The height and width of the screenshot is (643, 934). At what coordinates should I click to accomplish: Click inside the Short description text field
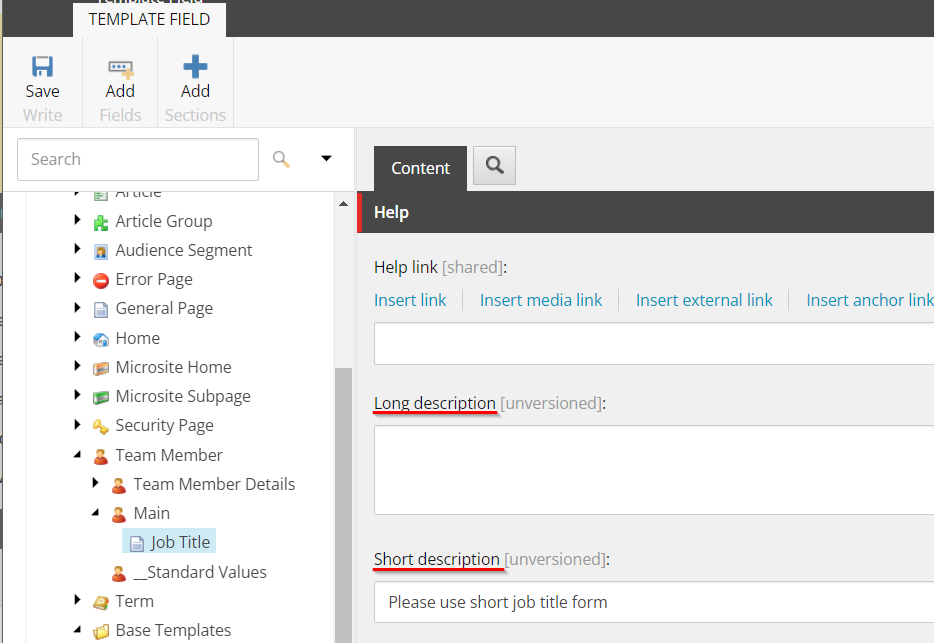(650, 602)
